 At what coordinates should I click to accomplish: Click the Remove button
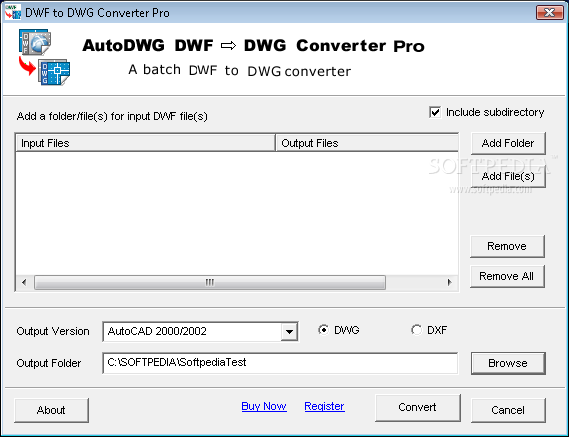pos(507,246)
